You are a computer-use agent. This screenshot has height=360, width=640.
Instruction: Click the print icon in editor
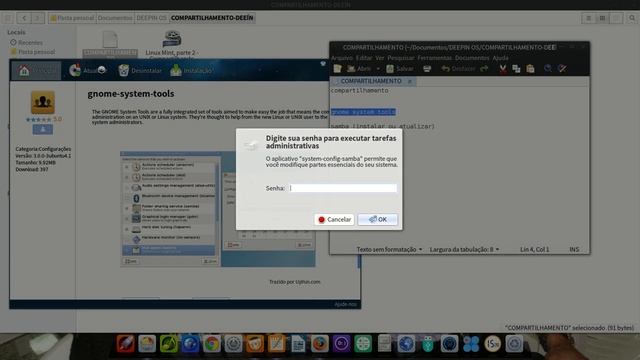click(427, 69)
